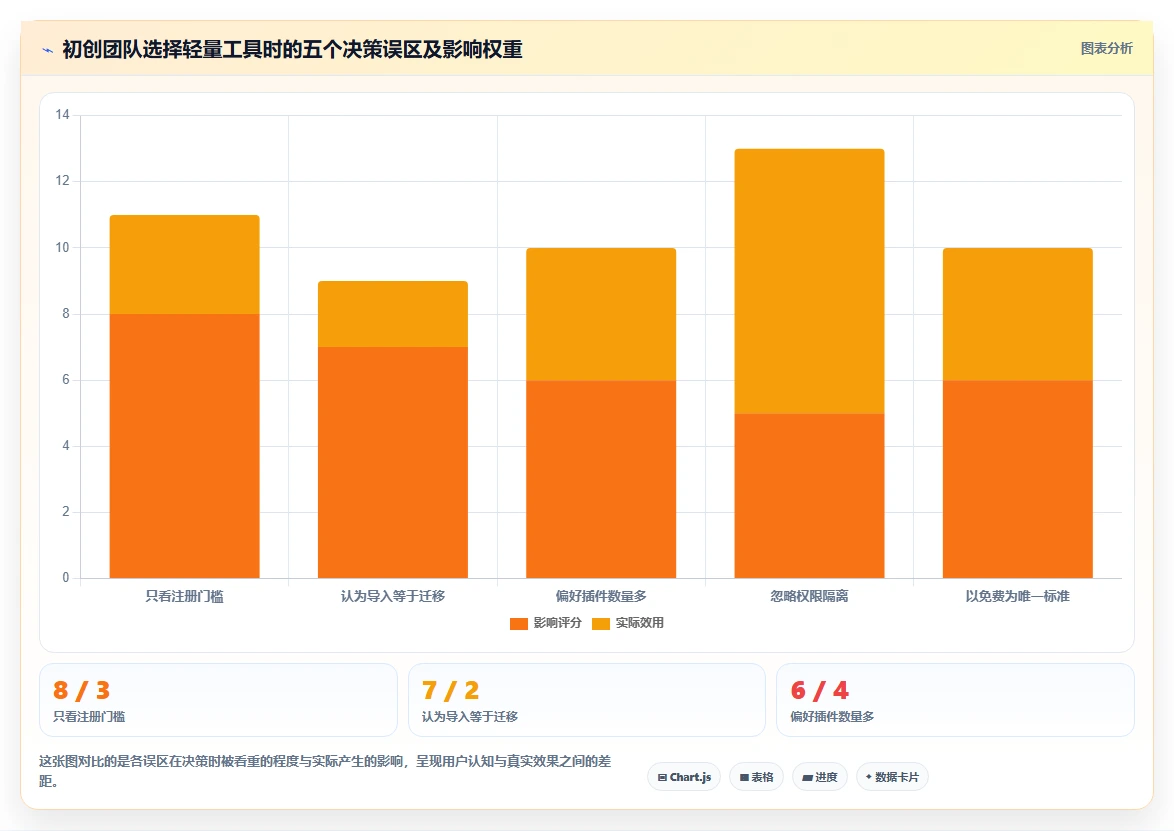1174x831 pixels.
Task: Click the 实际效用 segment of 偏好插件数量多 bar
Action: [601, 314]
